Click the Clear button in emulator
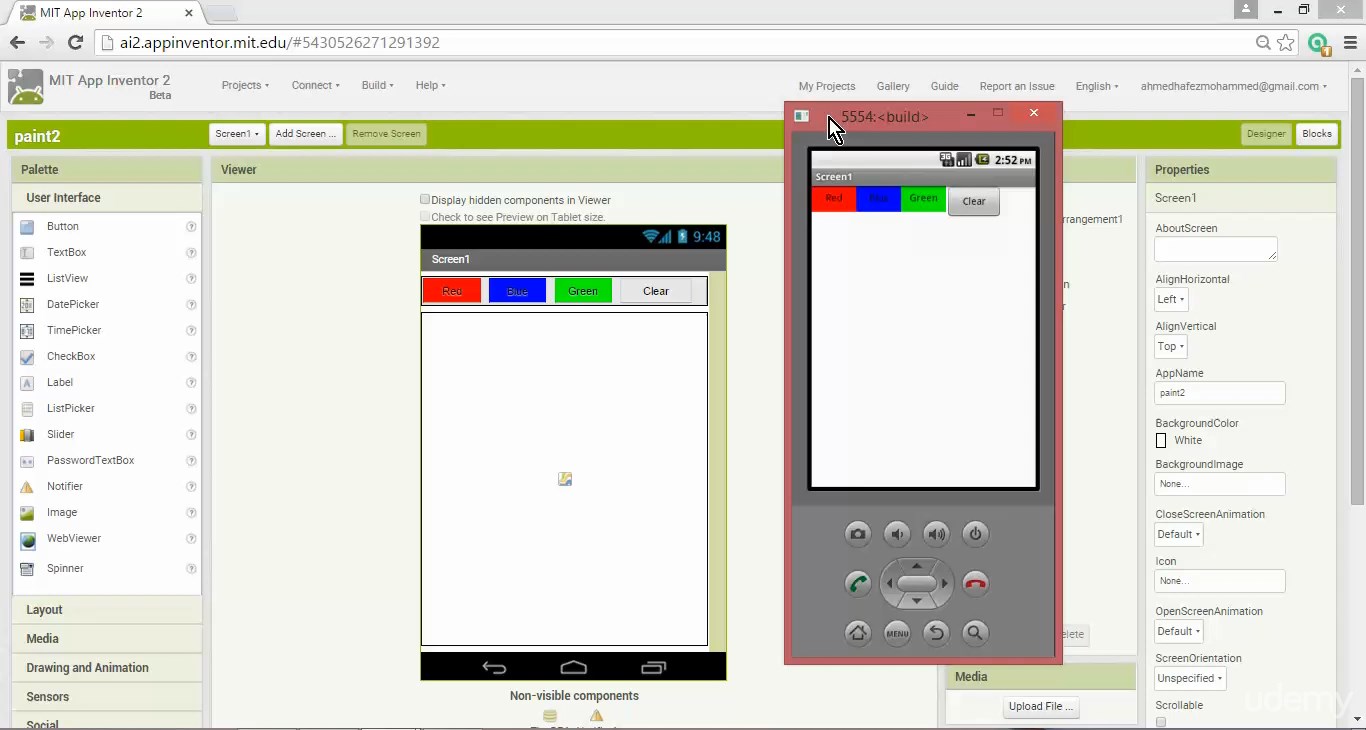This screenshot has height=730, width=1366. coord(974,201)
